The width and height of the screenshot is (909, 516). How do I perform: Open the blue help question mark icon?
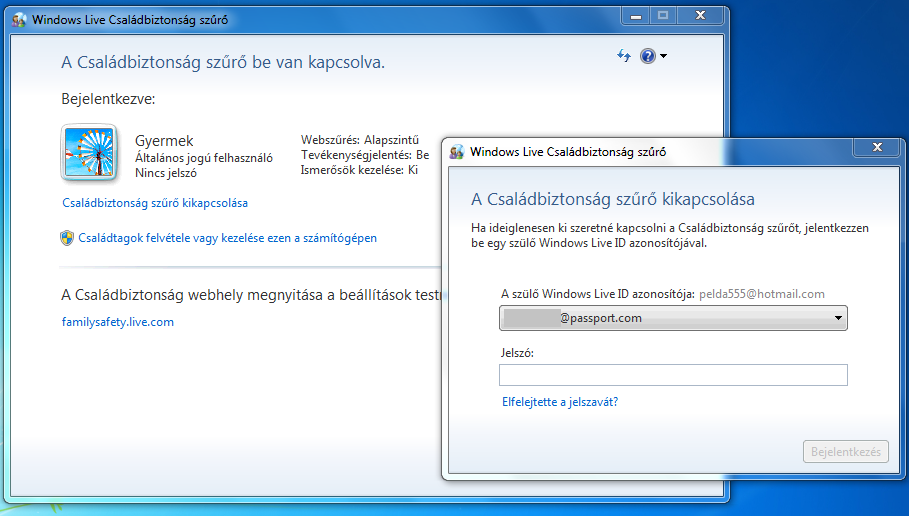pyautogui.click(x=648, y=56)
